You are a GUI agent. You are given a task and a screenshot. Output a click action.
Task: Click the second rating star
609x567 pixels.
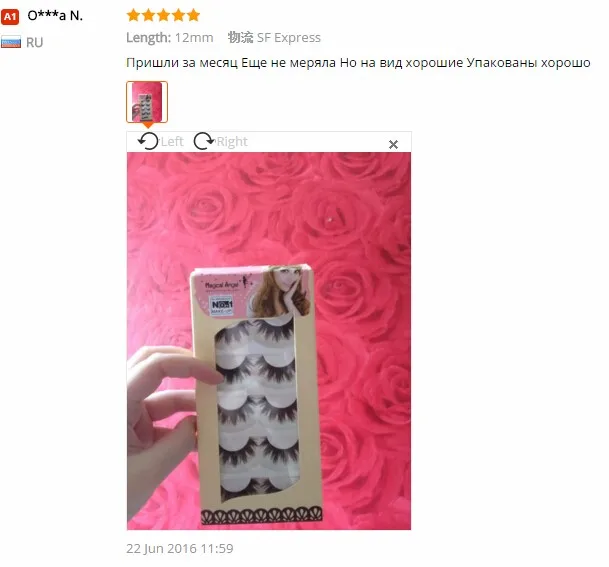(148, 16)
